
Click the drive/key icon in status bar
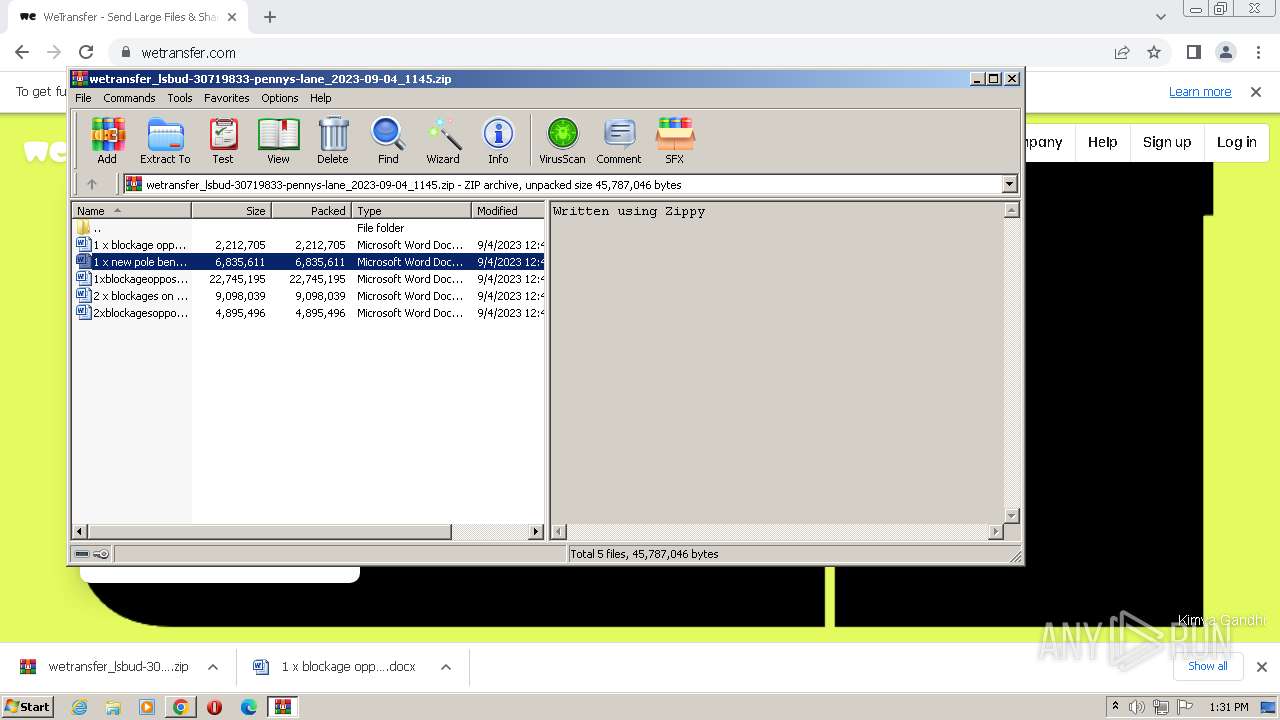[x=92, y=554]
